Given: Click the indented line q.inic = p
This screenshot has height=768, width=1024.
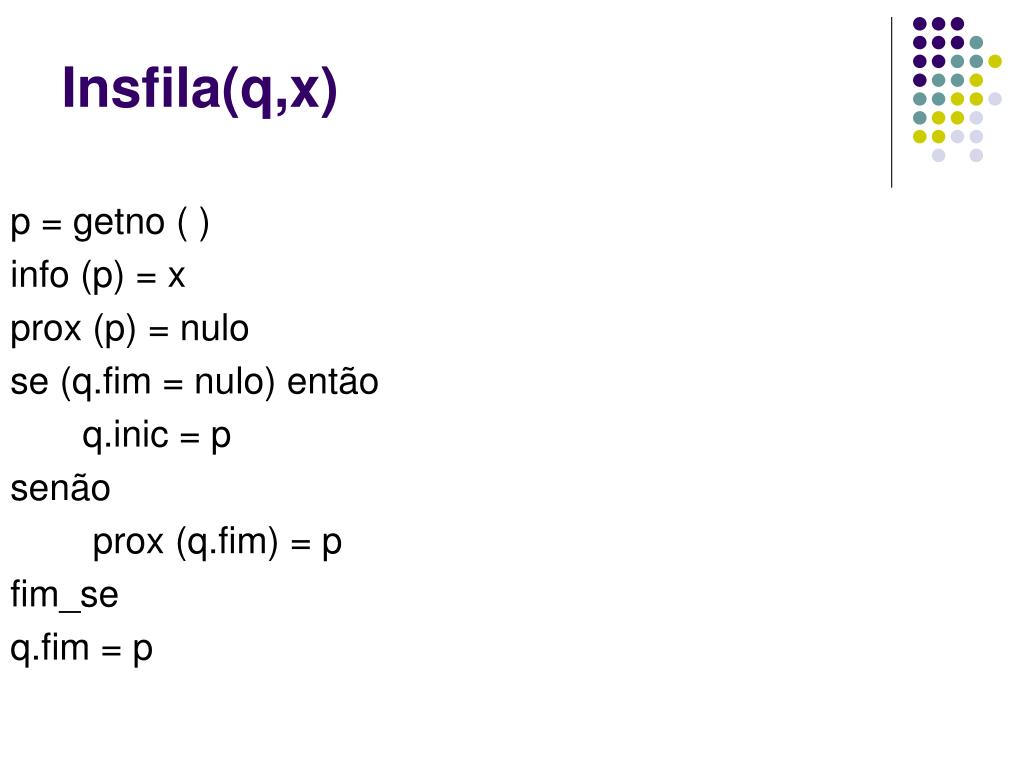Looking at the screenshot, I should pos(157,436).
